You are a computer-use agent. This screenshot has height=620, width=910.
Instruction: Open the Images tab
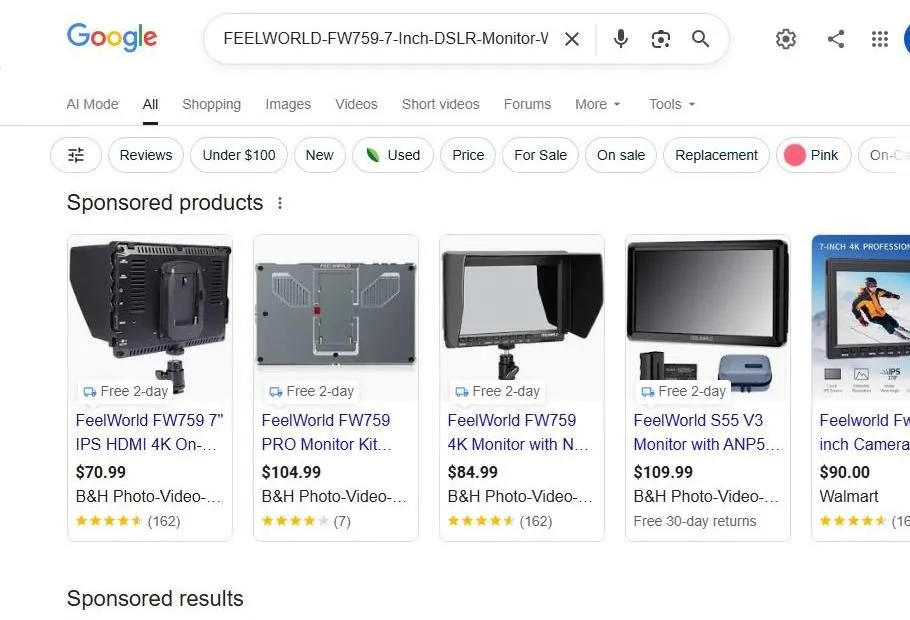(288, 104)
